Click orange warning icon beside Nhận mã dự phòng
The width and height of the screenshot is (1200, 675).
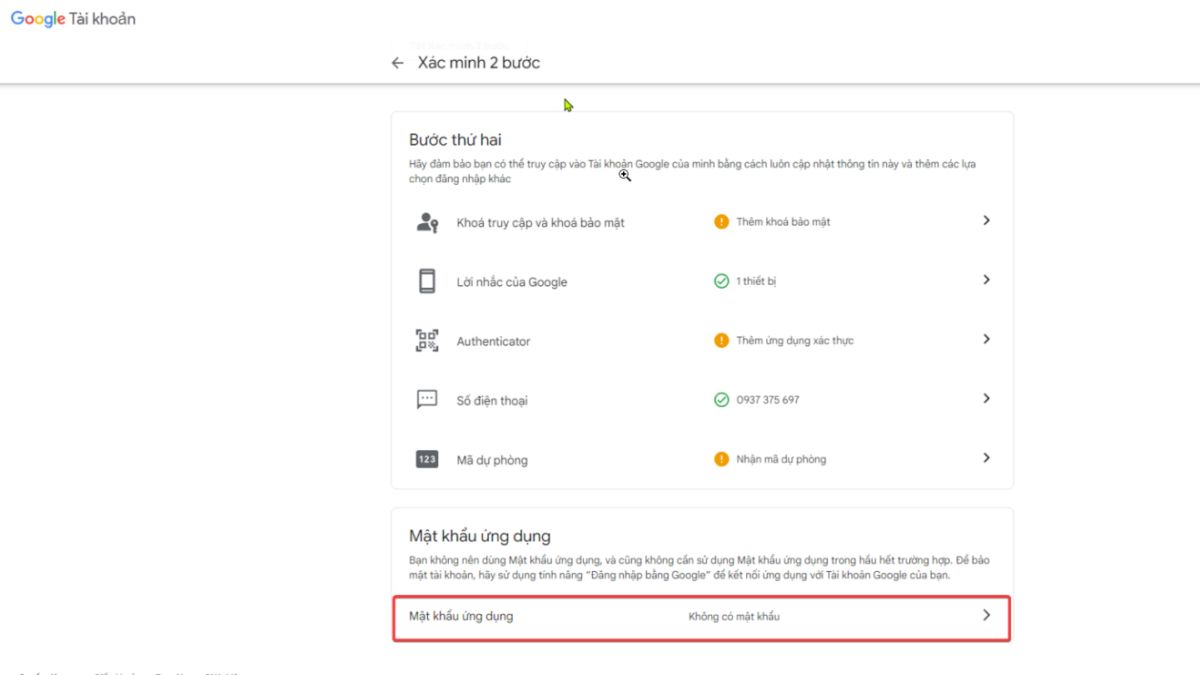click(721, 459)
